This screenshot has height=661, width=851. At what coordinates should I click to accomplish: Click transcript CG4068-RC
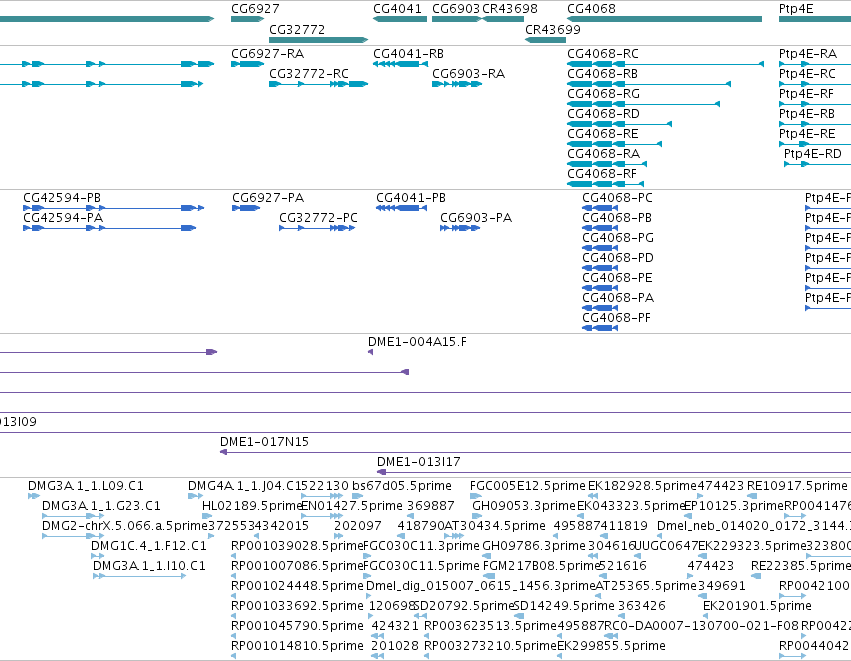603,54
